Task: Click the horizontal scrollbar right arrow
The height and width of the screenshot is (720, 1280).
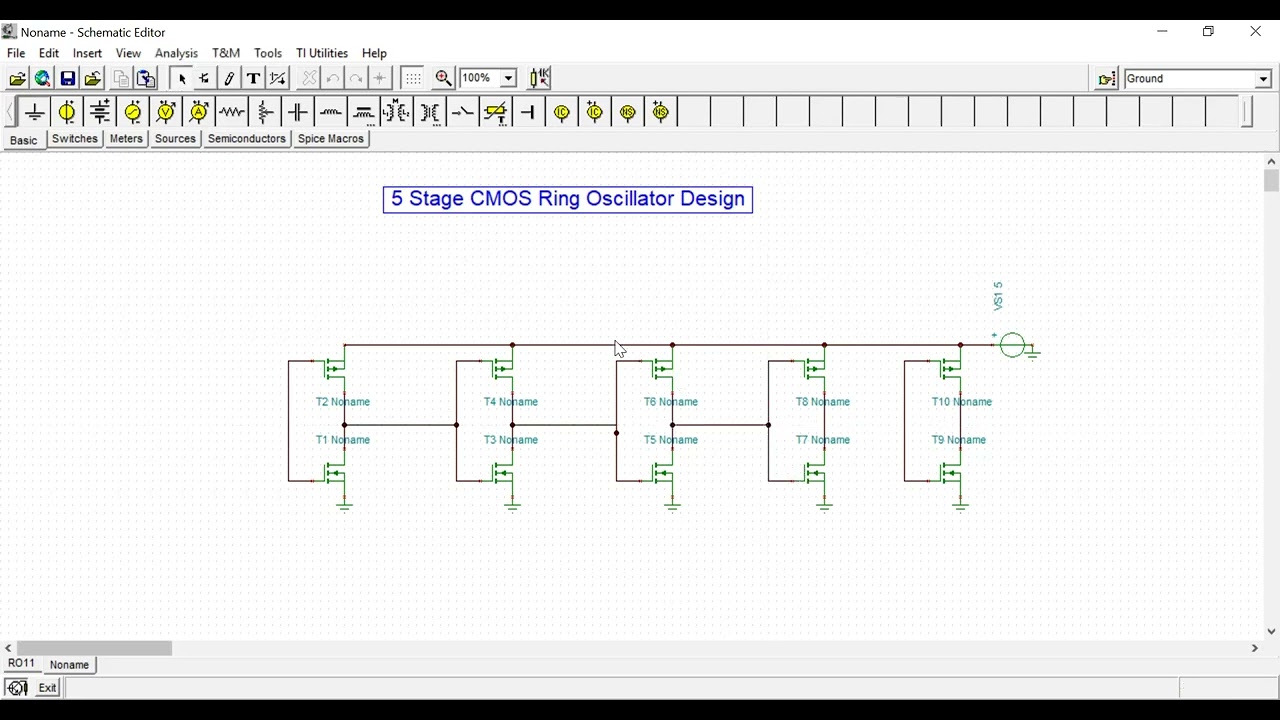Action: point(1255,648)
